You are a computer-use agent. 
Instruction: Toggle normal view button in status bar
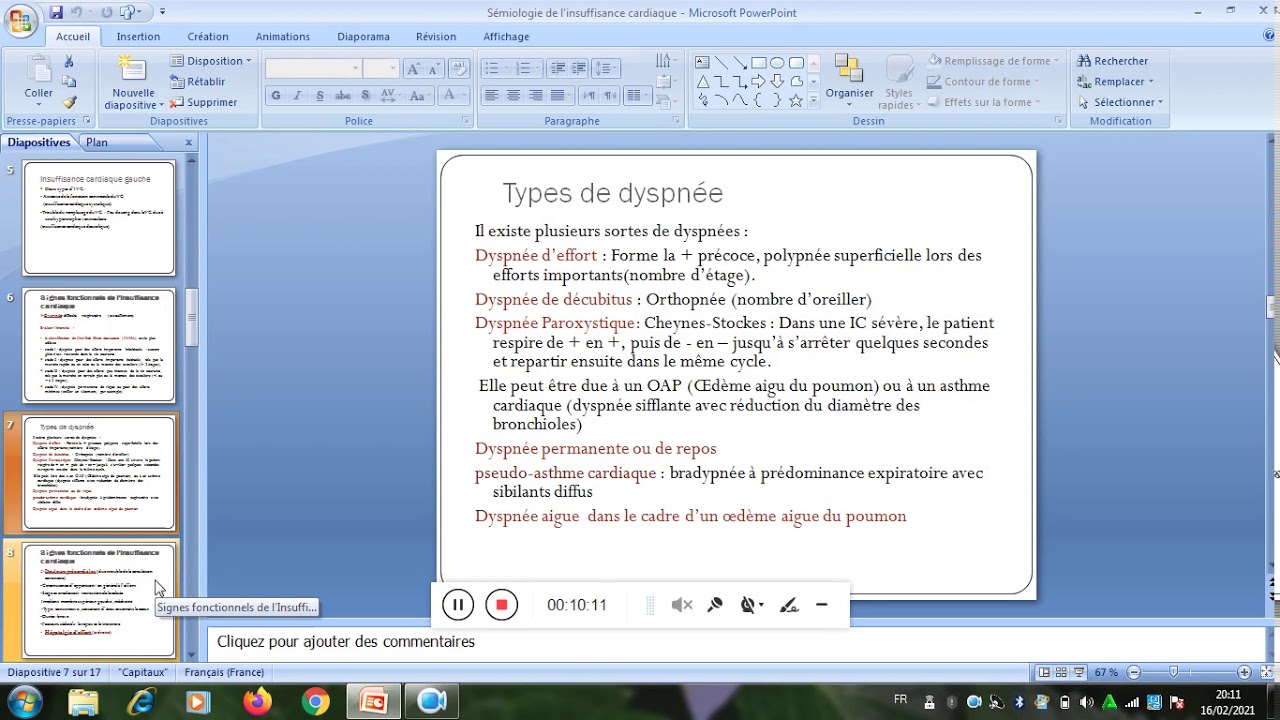[1045, 673]
